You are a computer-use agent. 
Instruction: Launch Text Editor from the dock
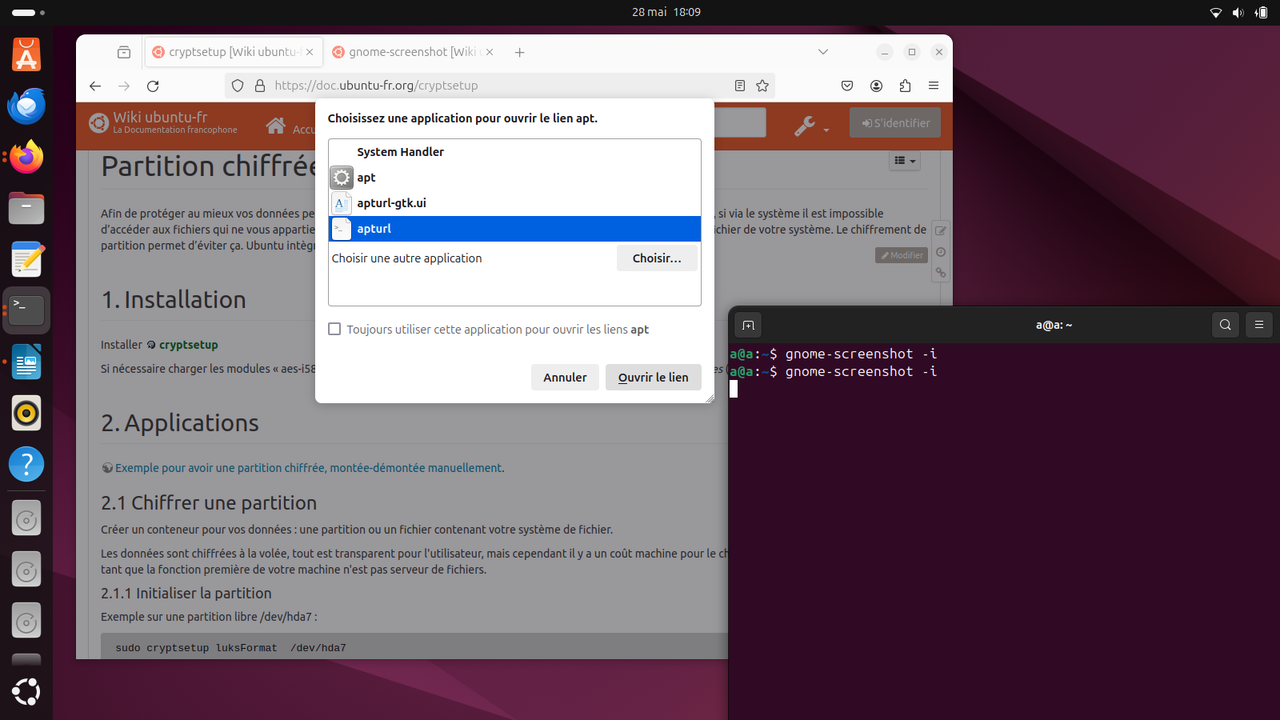(x=26, y=260)
